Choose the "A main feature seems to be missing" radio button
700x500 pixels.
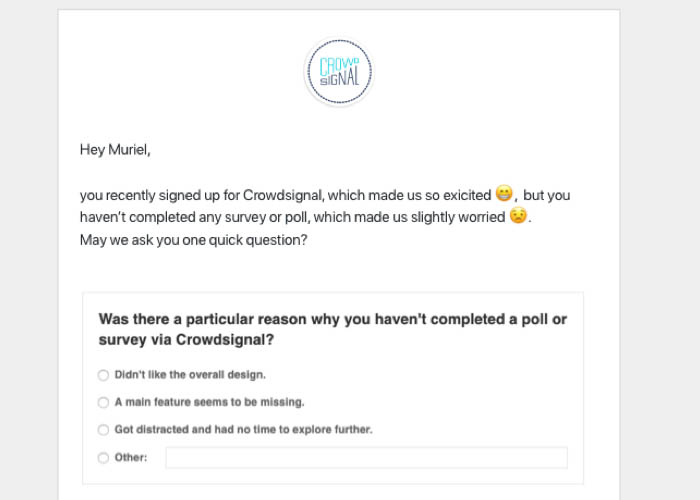pos(103,402)
